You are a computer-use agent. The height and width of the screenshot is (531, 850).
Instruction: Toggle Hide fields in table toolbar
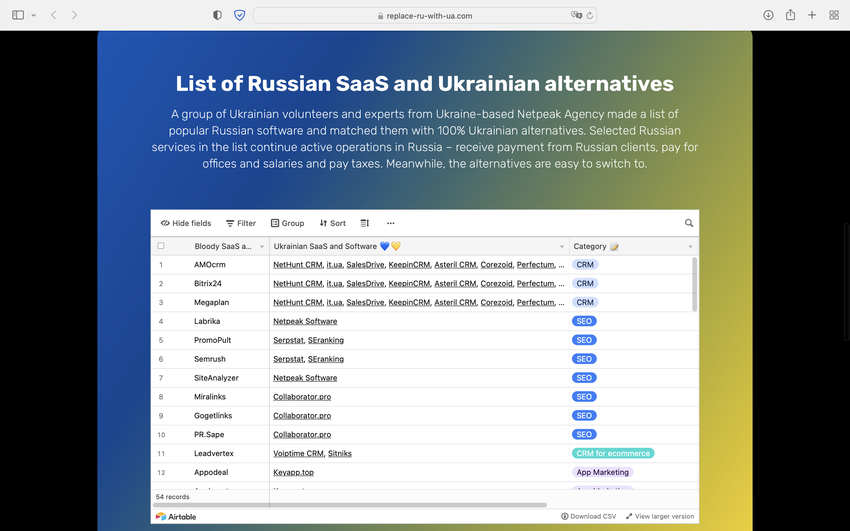coord(186,223)
